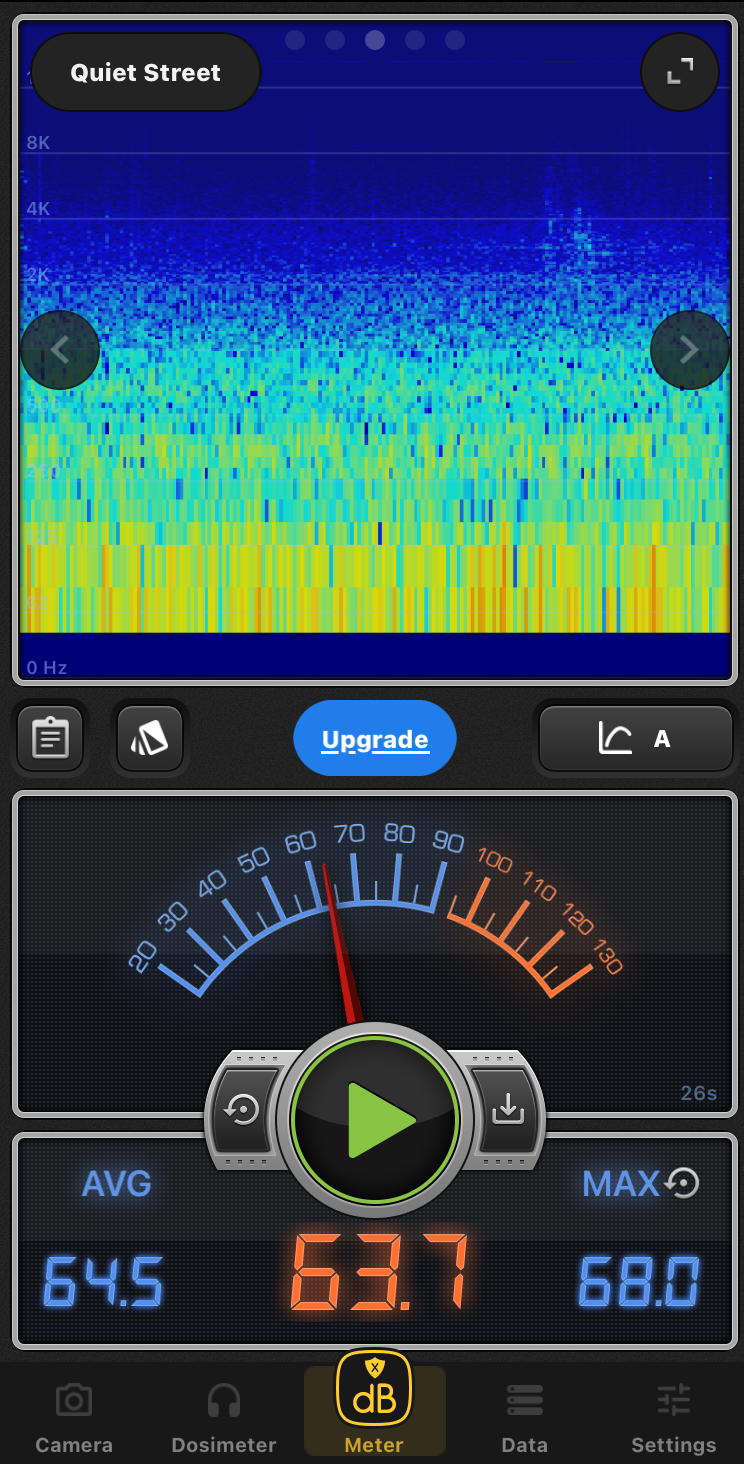Tap the save download icon button
744x1464 pixels.
click(x=507, y=1109)
